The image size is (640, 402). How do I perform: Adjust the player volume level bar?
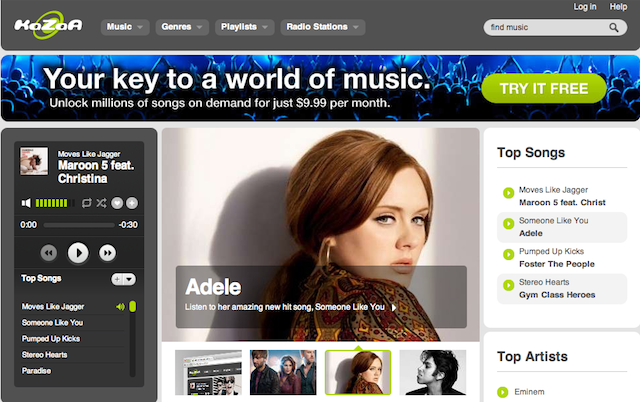[55, 203]
